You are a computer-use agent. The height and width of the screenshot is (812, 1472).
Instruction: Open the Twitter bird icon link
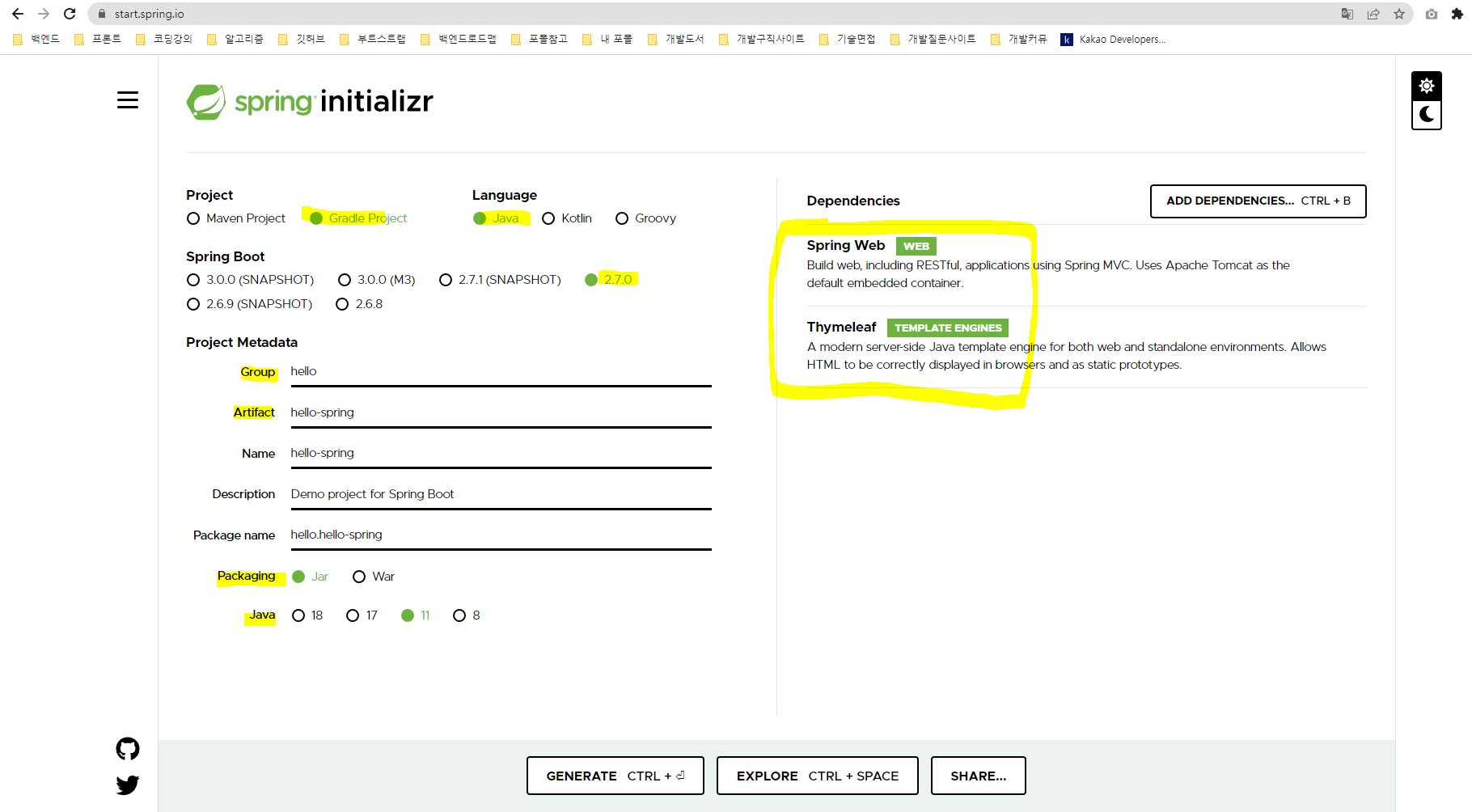[x=128, y=785]
